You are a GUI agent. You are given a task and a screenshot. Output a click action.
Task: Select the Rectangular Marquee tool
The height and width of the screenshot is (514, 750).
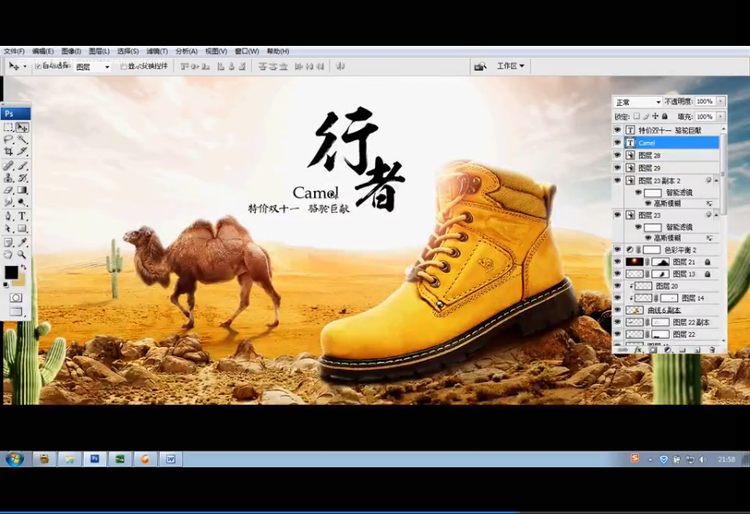(9, 128)
